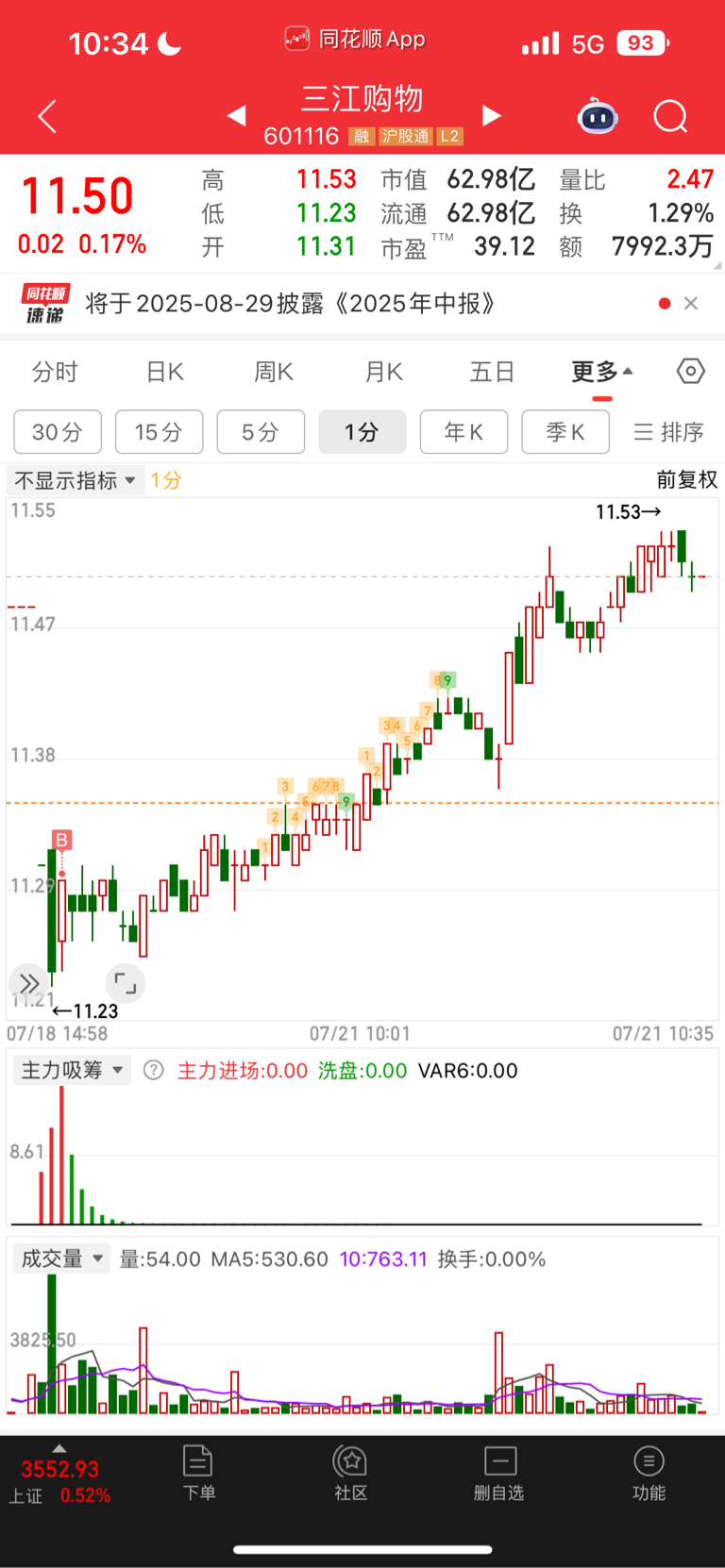Switch to 周K chart tab
Viewport: 725px width, 1568px height.
click(274, 372)
